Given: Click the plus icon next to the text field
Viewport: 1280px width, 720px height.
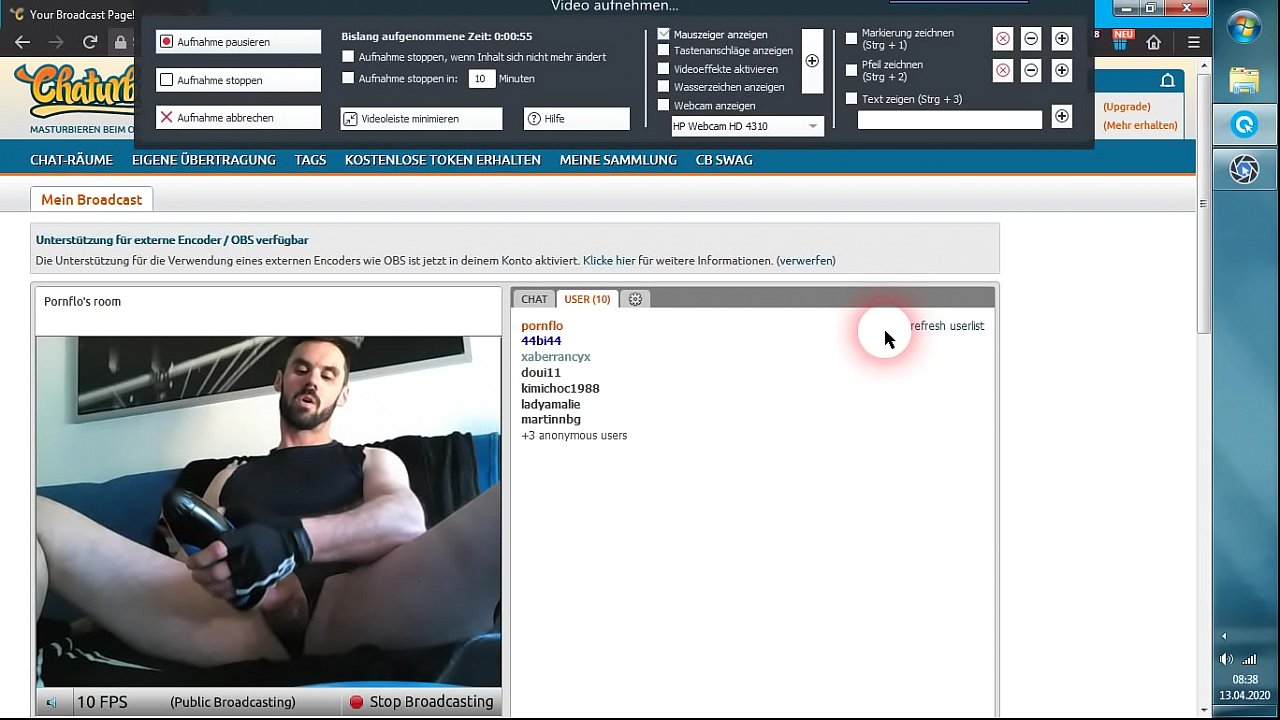Looking at the screenshot, I should 1062,116.
